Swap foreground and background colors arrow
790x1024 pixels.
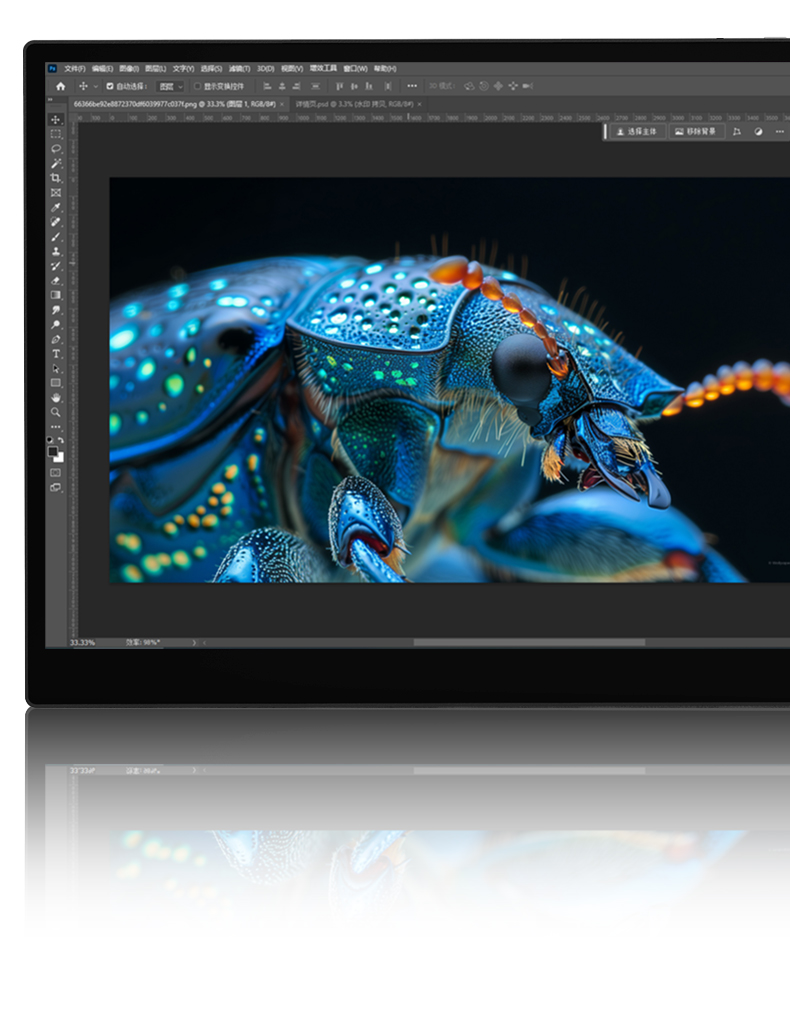coord(61,440)
